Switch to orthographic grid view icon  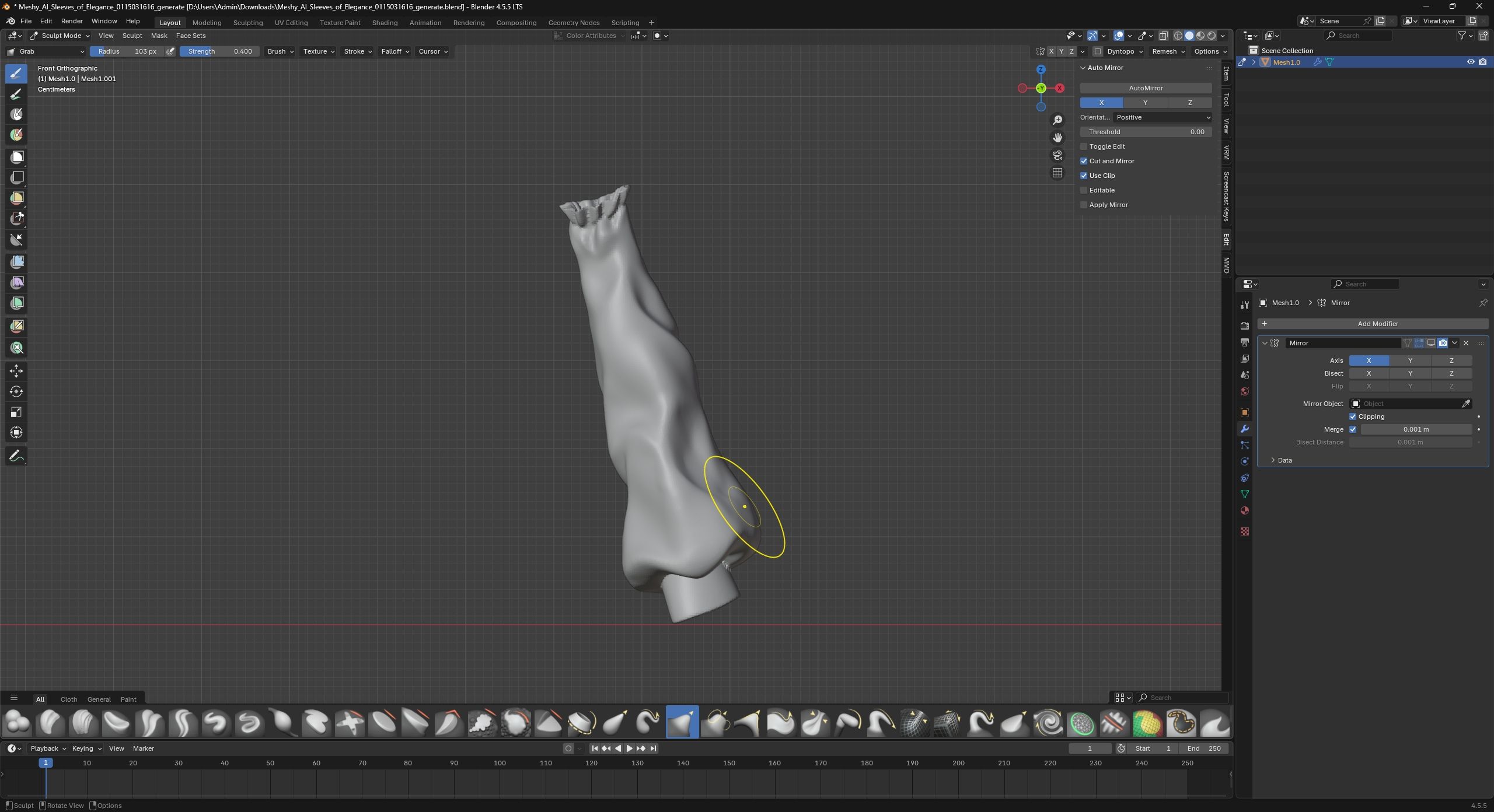(x=1057, y=173)
